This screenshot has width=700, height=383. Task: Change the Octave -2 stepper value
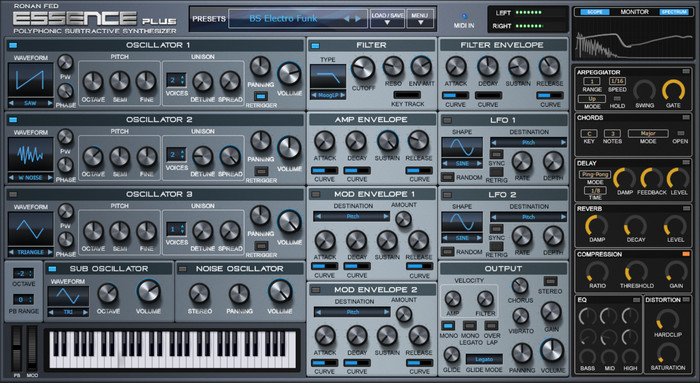(x=24, y=273)
